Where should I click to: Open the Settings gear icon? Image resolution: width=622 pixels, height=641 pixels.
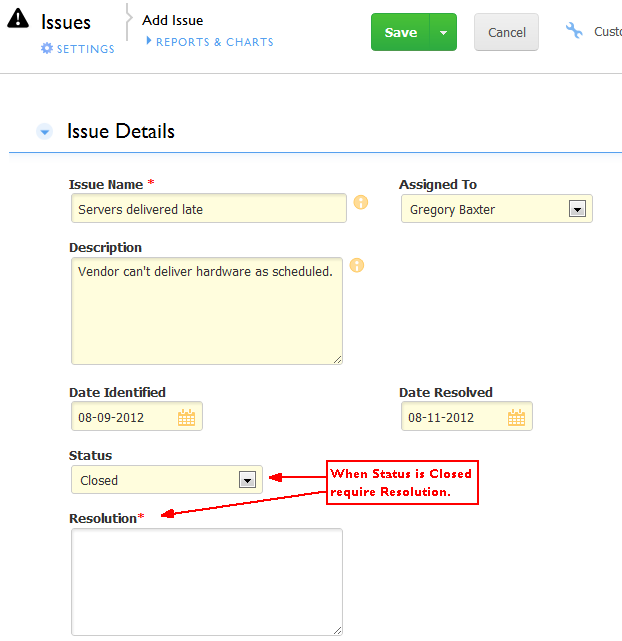pyautogui.click(x=47, y=48)
